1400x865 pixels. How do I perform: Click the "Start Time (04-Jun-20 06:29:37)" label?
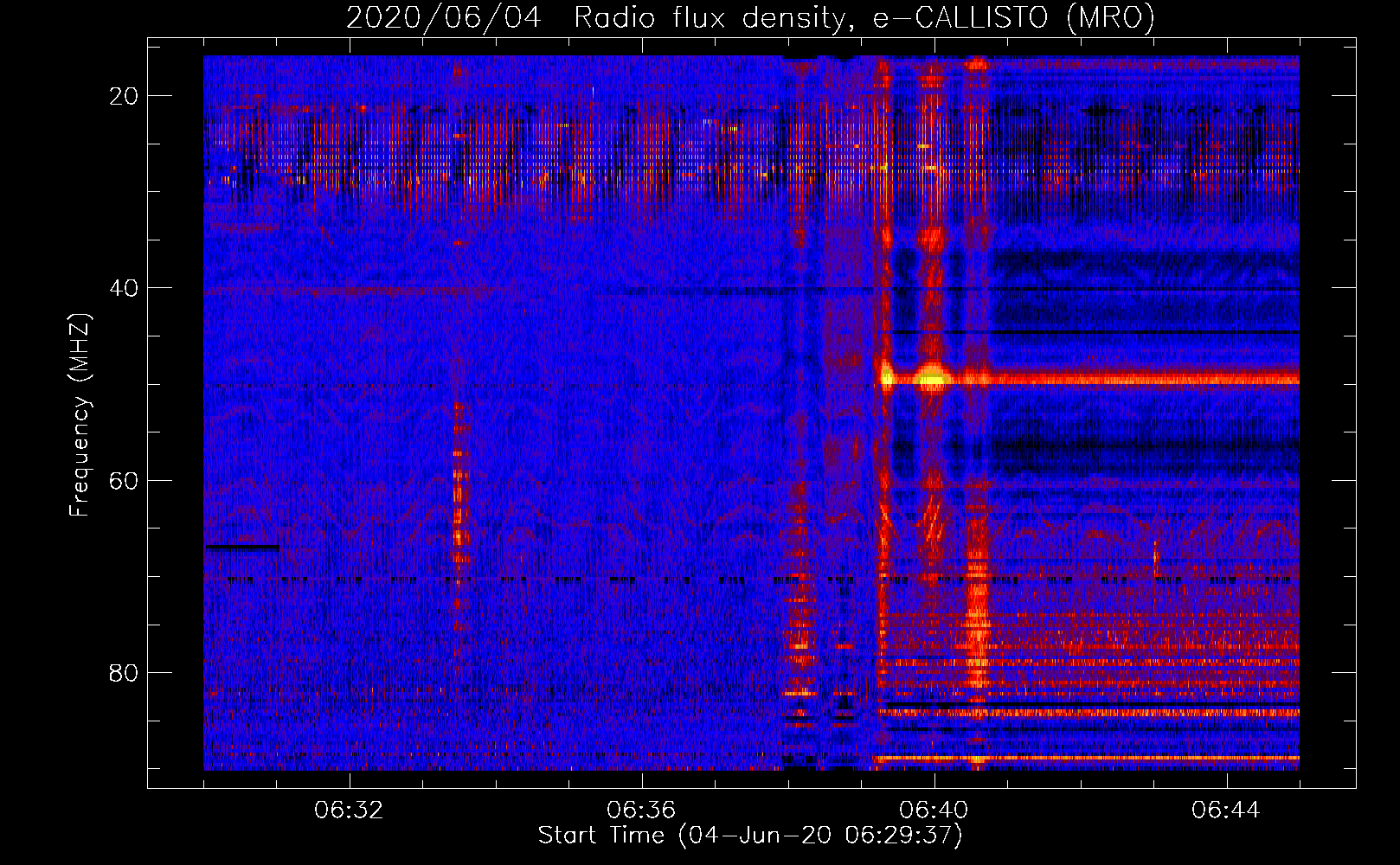pyautogui.click(x=750, y=836)
